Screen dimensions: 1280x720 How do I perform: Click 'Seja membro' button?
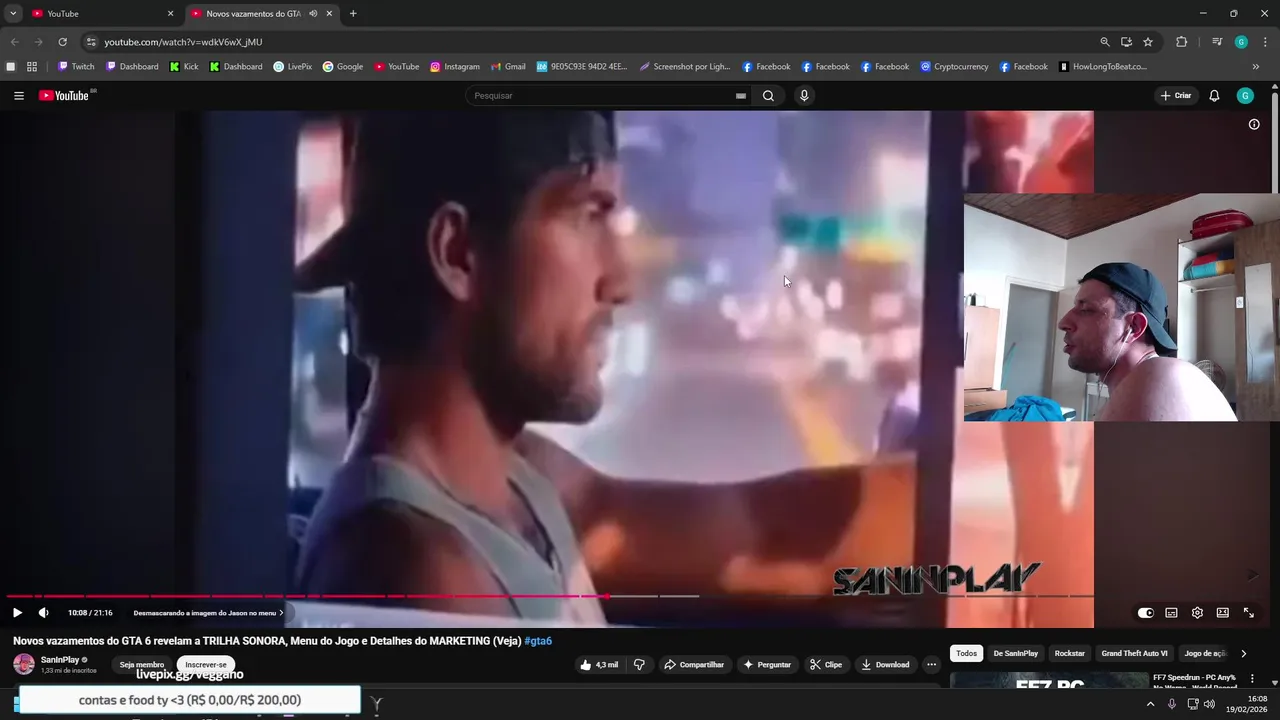click(142, 665)
